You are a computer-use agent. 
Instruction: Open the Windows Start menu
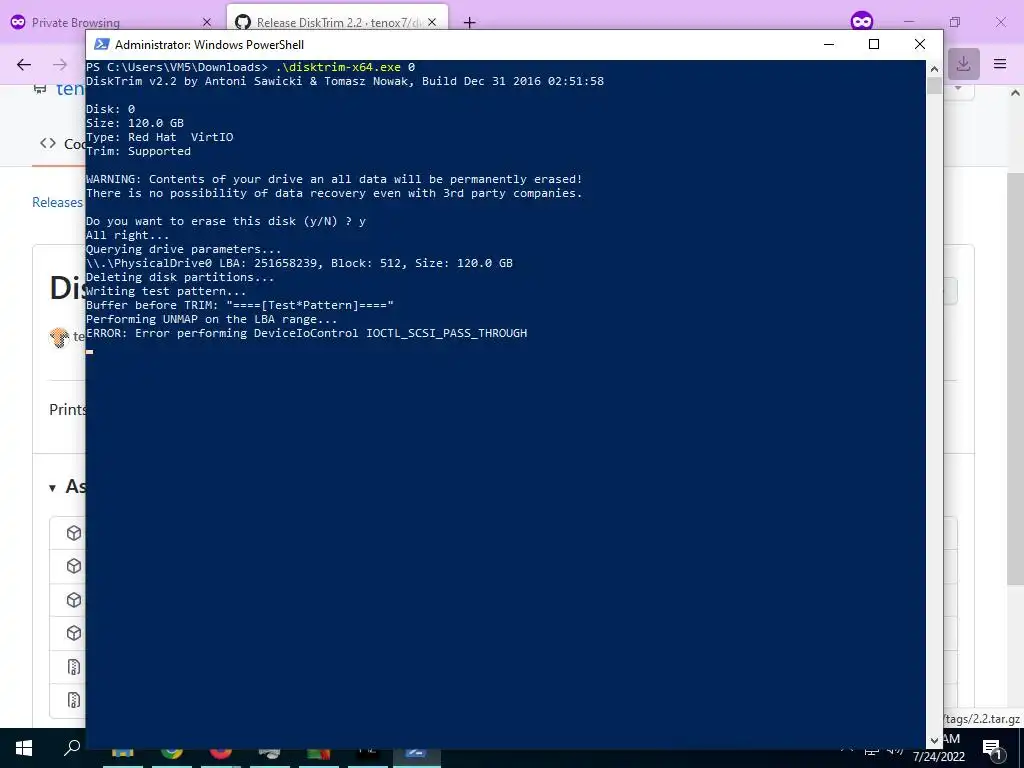tap(24, 748)
